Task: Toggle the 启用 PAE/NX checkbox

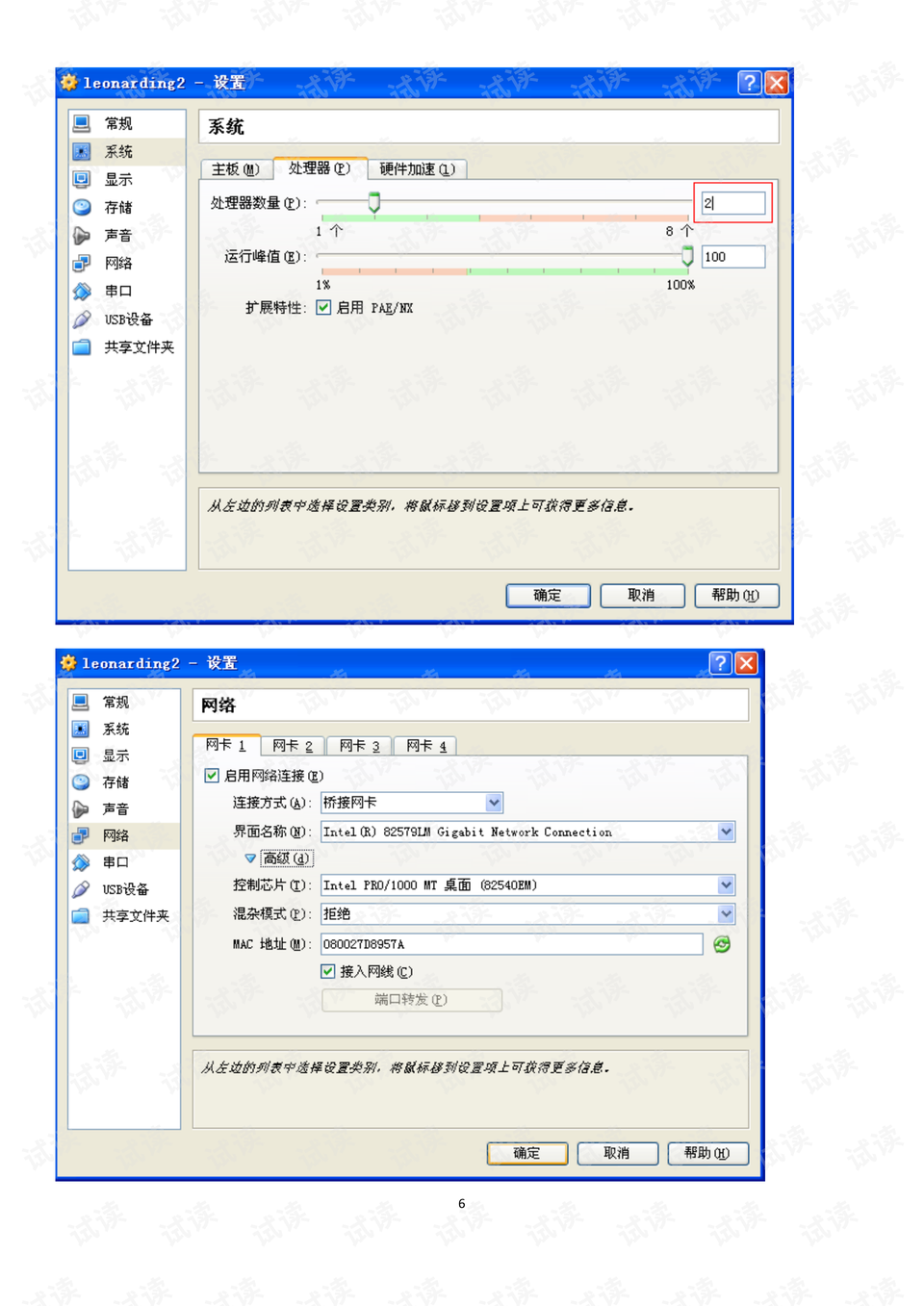Action: click(324, 308)
